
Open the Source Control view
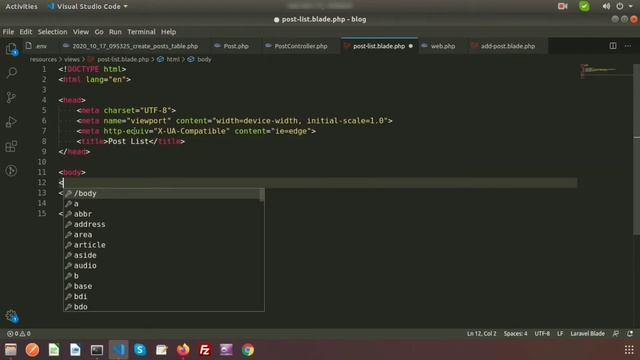11,97
